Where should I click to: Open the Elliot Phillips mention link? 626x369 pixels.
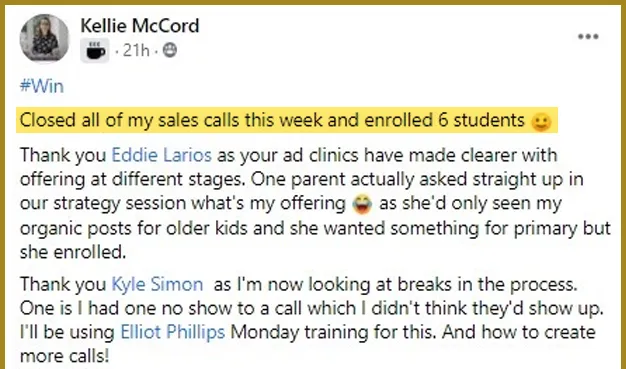(x=172, y=332)
